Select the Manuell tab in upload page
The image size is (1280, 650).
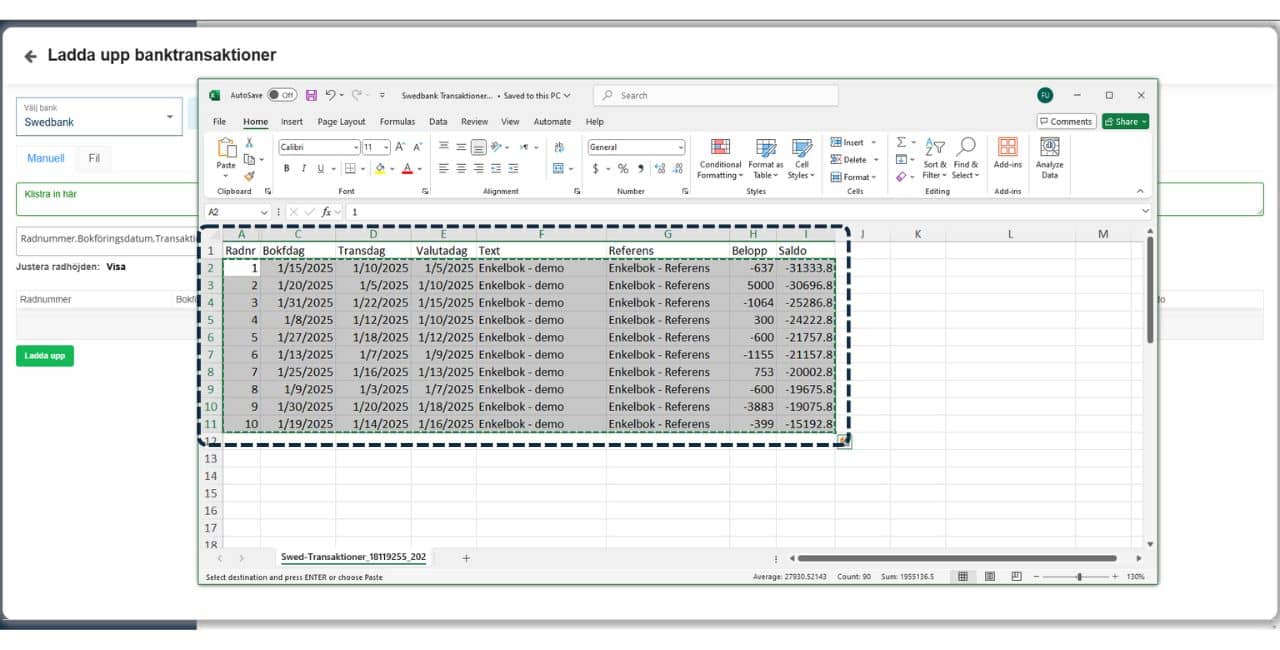(45, 158)
